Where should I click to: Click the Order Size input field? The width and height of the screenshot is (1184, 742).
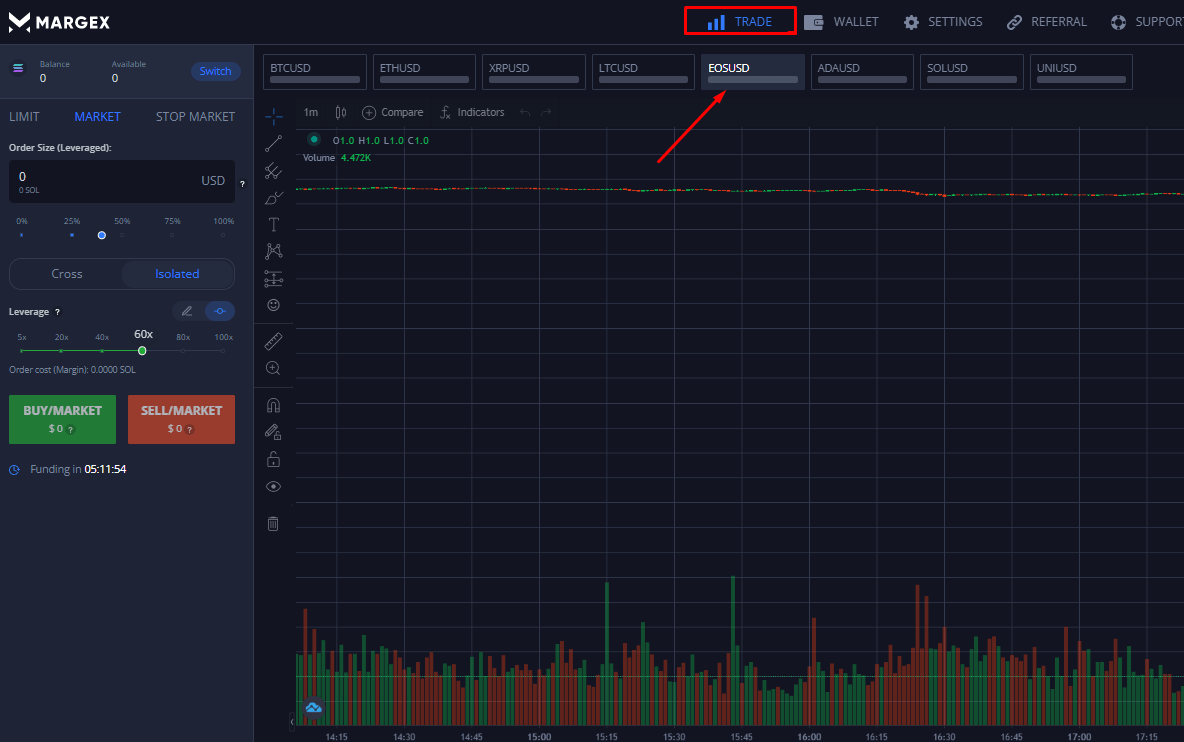click(122, 181)
